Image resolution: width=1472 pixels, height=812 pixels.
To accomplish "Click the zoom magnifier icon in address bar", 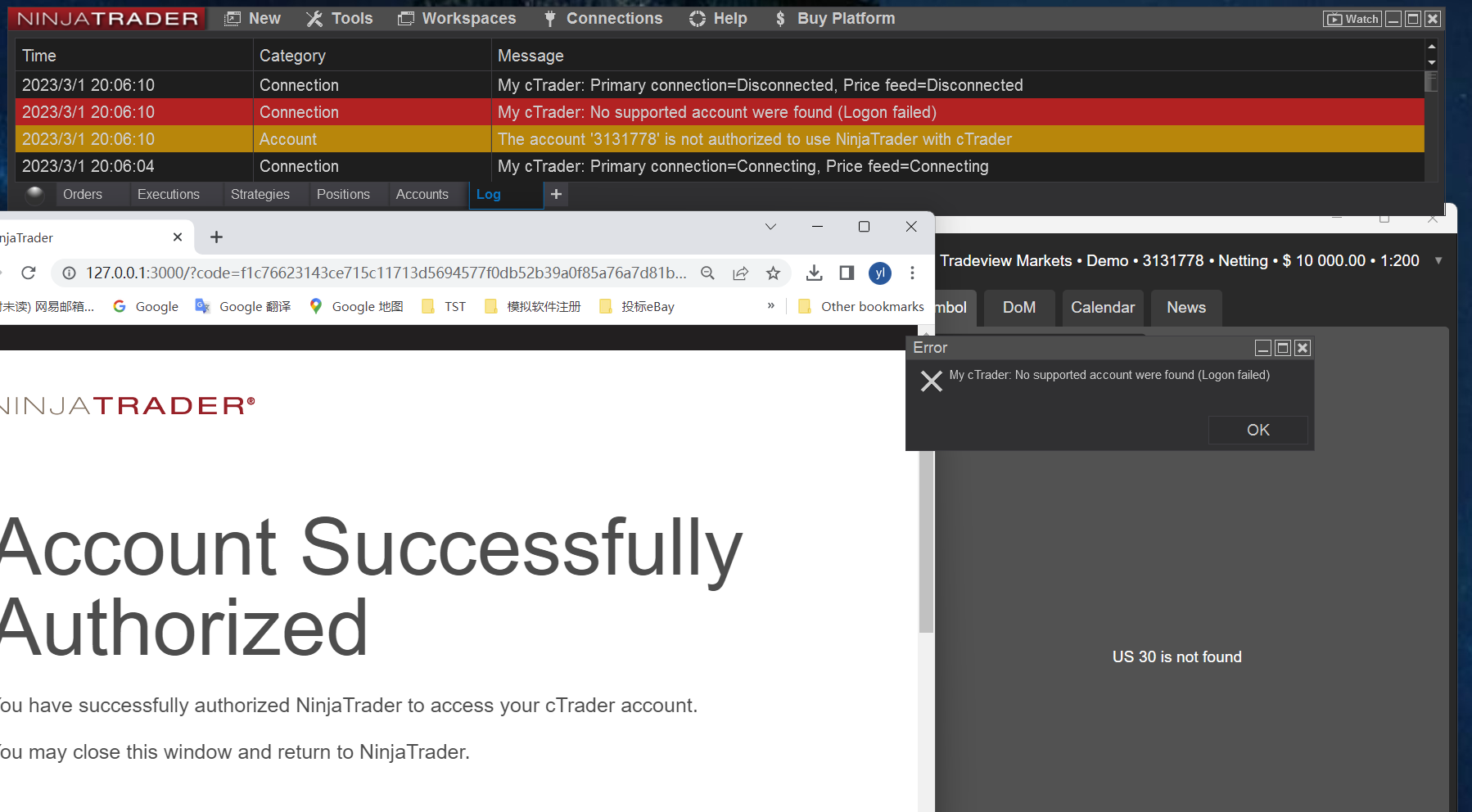I will pos(708,273).
